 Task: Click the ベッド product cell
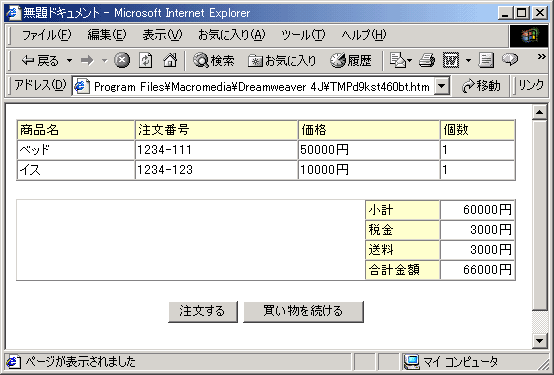coord(76,150)
